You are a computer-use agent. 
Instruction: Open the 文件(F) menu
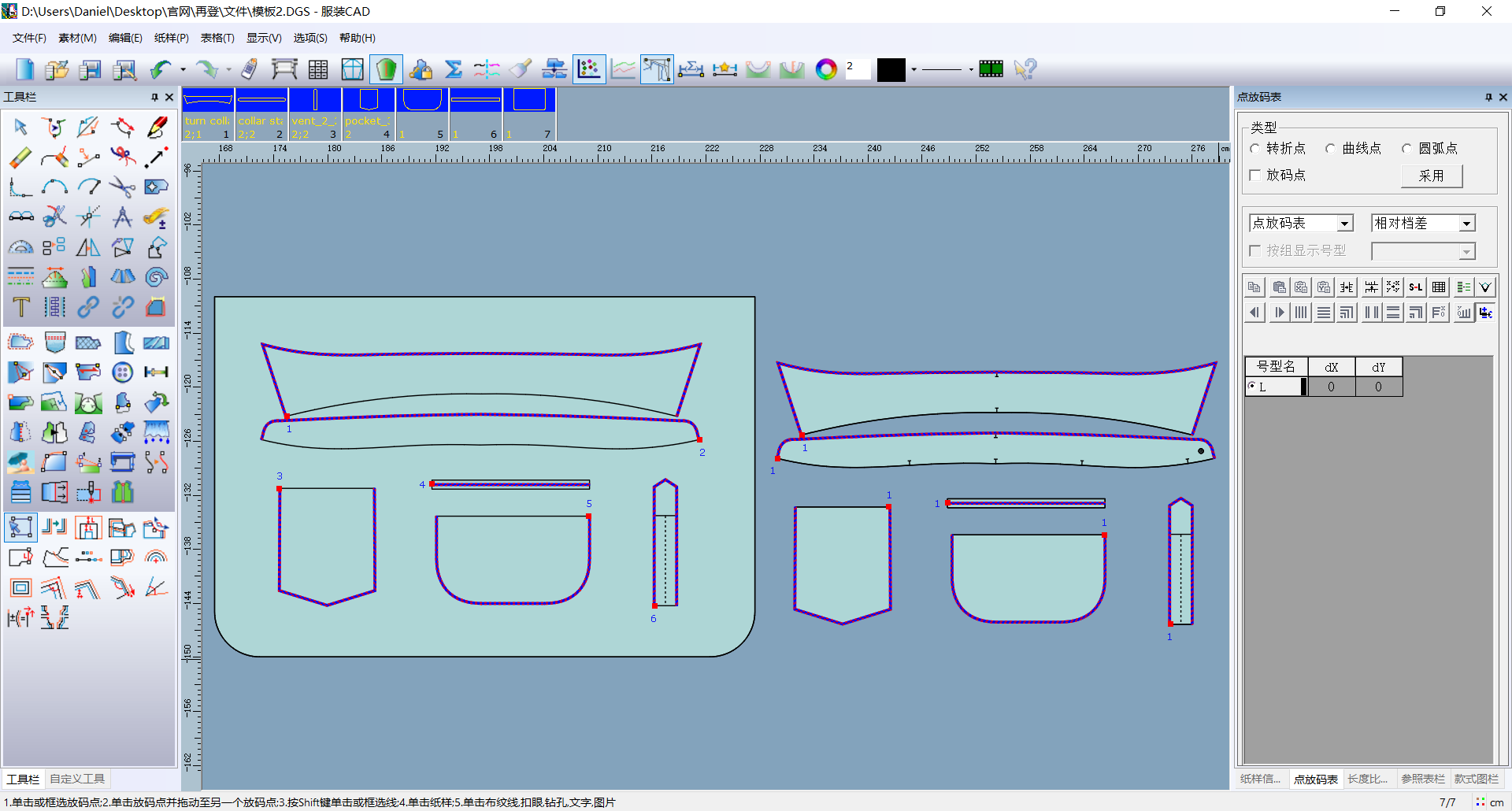(x=29, y=38)
